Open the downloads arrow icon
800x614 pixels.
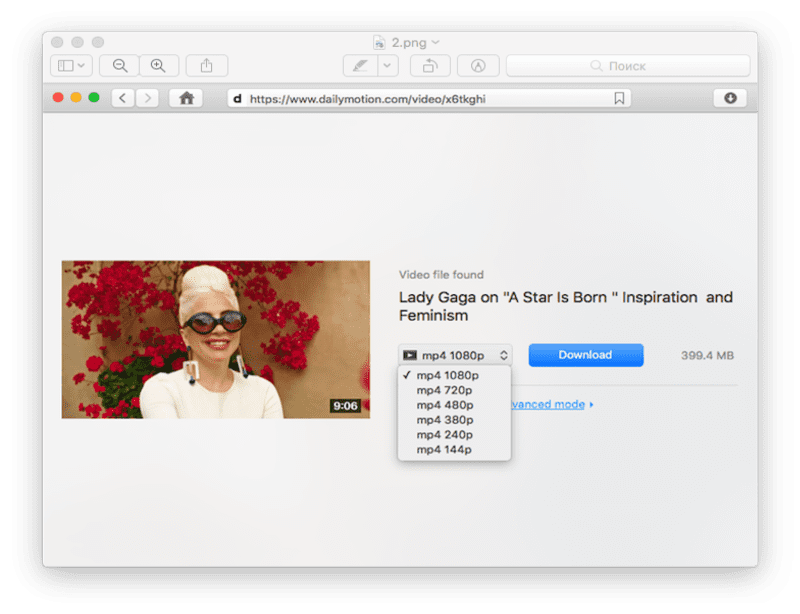pos(730,98)
